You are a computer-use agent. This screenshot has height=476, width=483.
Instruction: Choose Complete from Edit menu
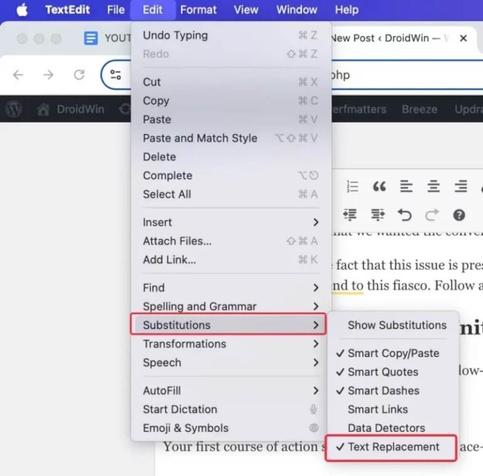(x=231, y=175)
